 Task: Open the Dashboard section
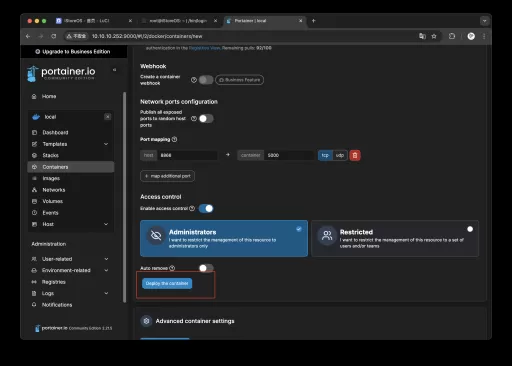point(55,132)
